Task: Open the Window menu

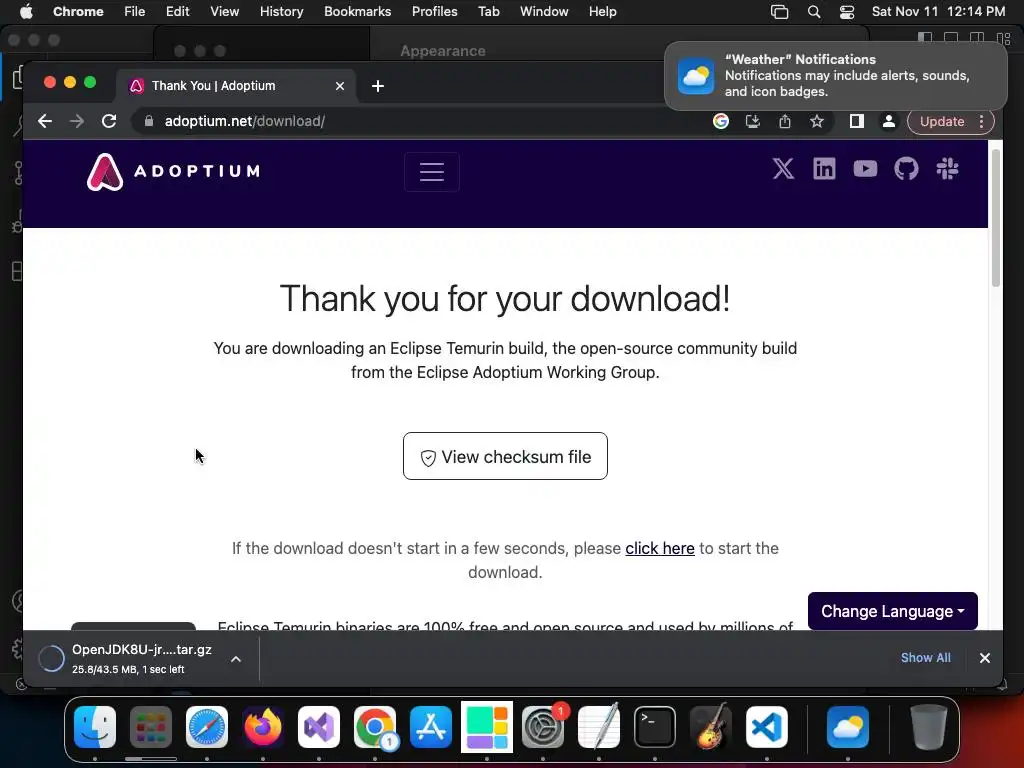Action: (x=544, y=12)
